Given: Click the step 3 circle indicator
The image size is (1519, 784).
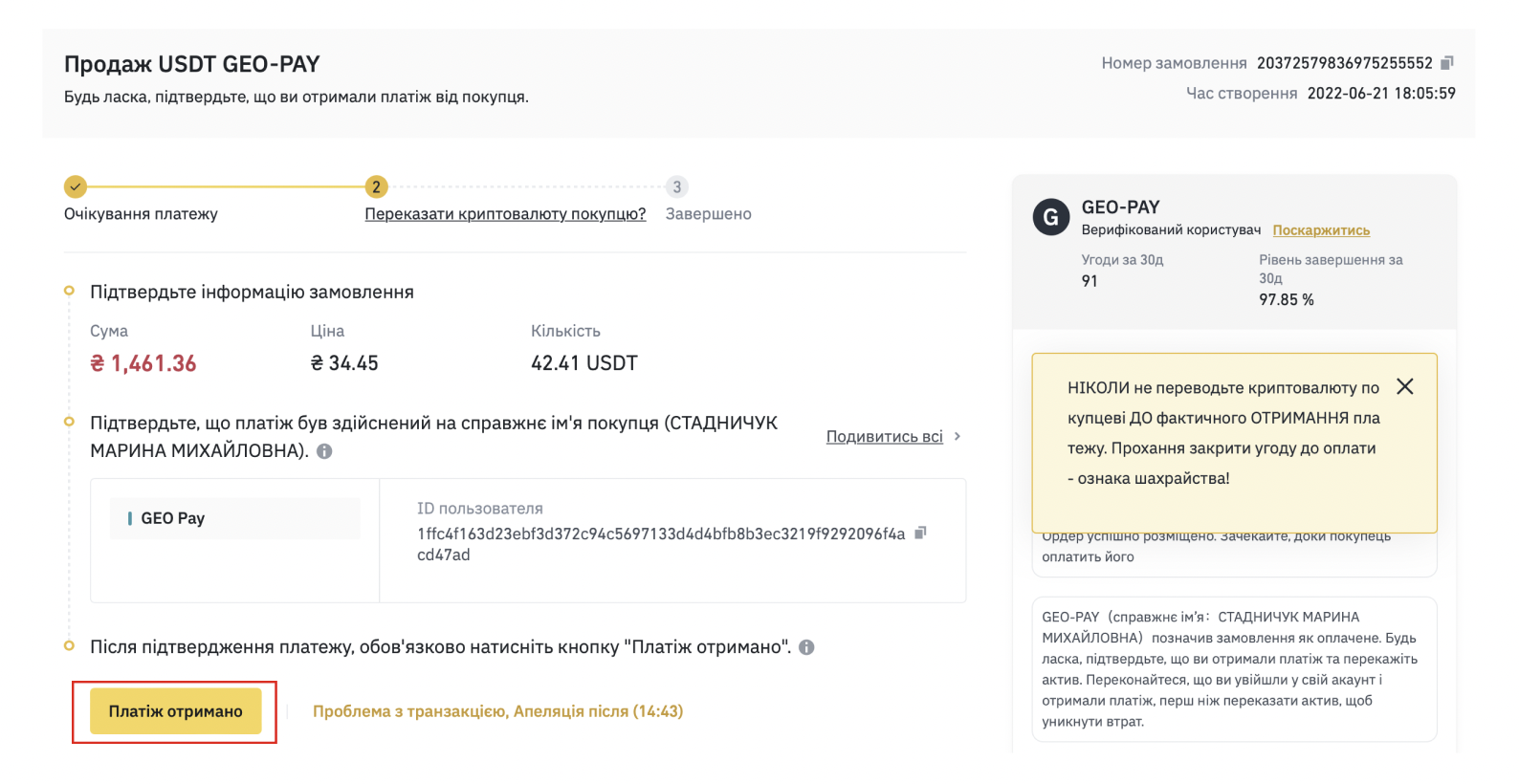Looking at the screenshot, I should pos(676,186).
